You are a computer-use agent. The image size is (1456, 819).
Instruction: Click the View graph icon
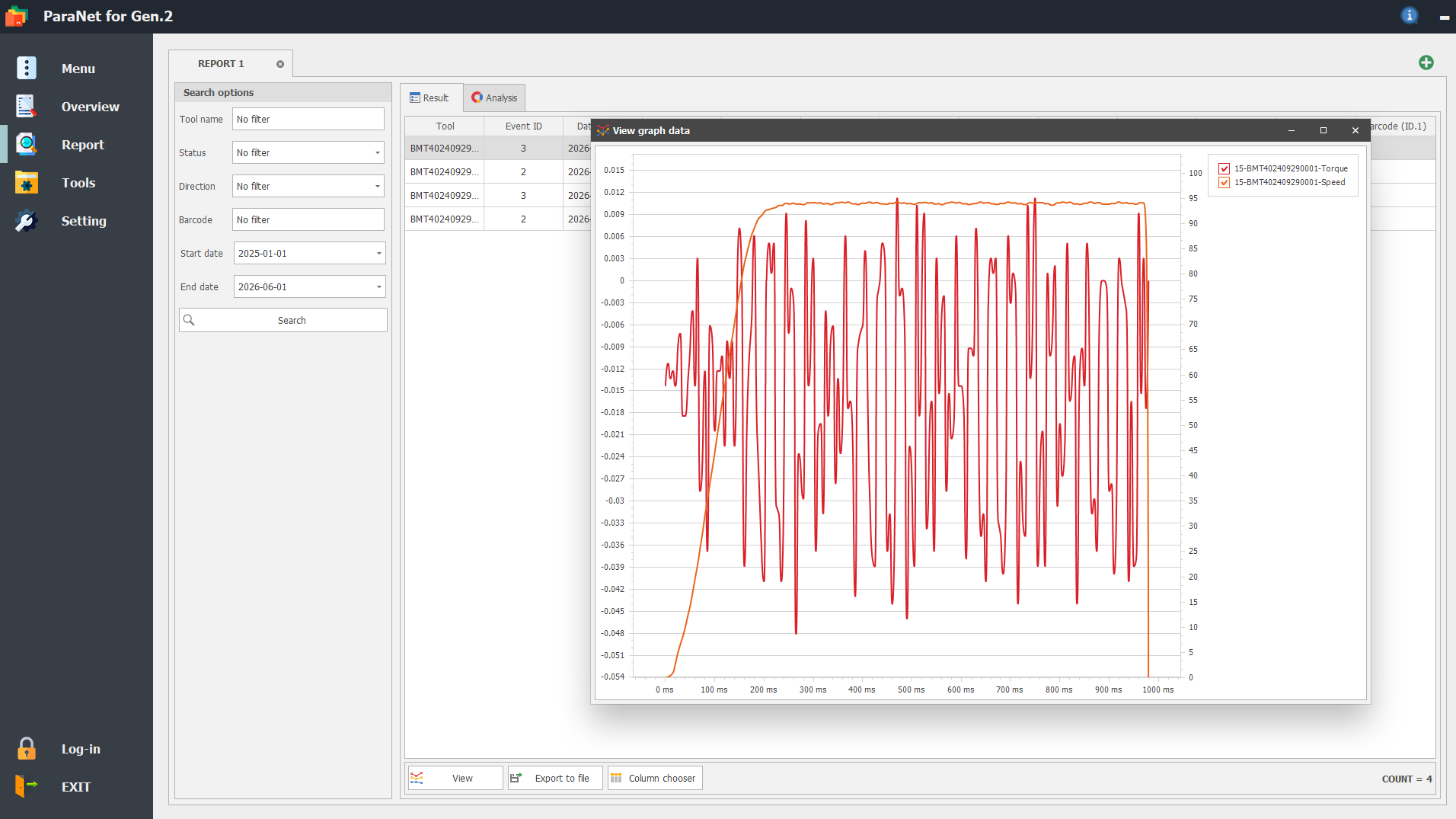click(417, 778)
